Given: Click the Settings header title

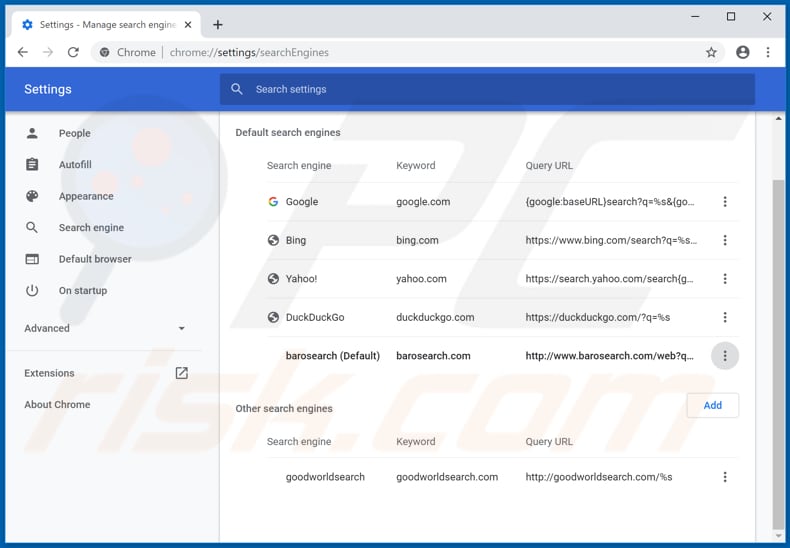Looking at the screenshot, I should point(48,89).
